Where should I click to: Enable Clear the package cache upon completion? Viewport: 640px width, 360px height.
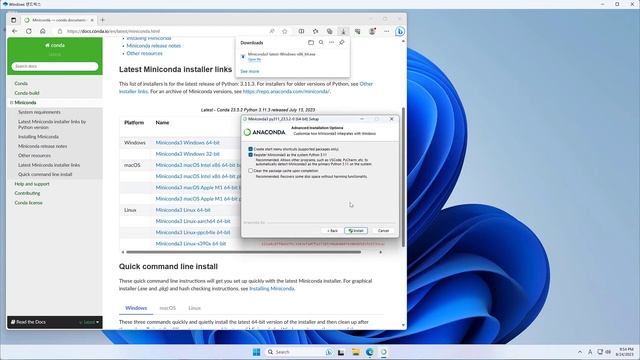[x=251, y=171]
